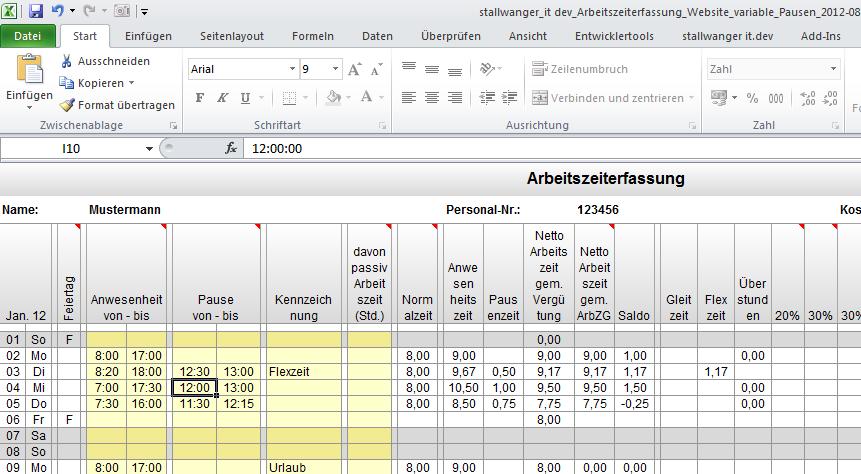
Task: Remove decimal place icon
Action: [830, 98]
